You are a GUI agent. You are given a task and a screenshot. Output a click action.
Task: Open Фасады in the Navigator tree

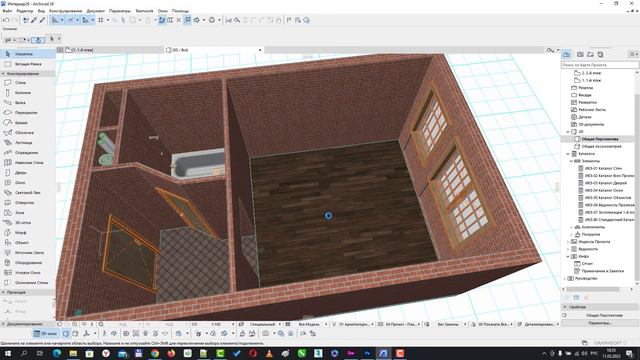click(584, 95)
